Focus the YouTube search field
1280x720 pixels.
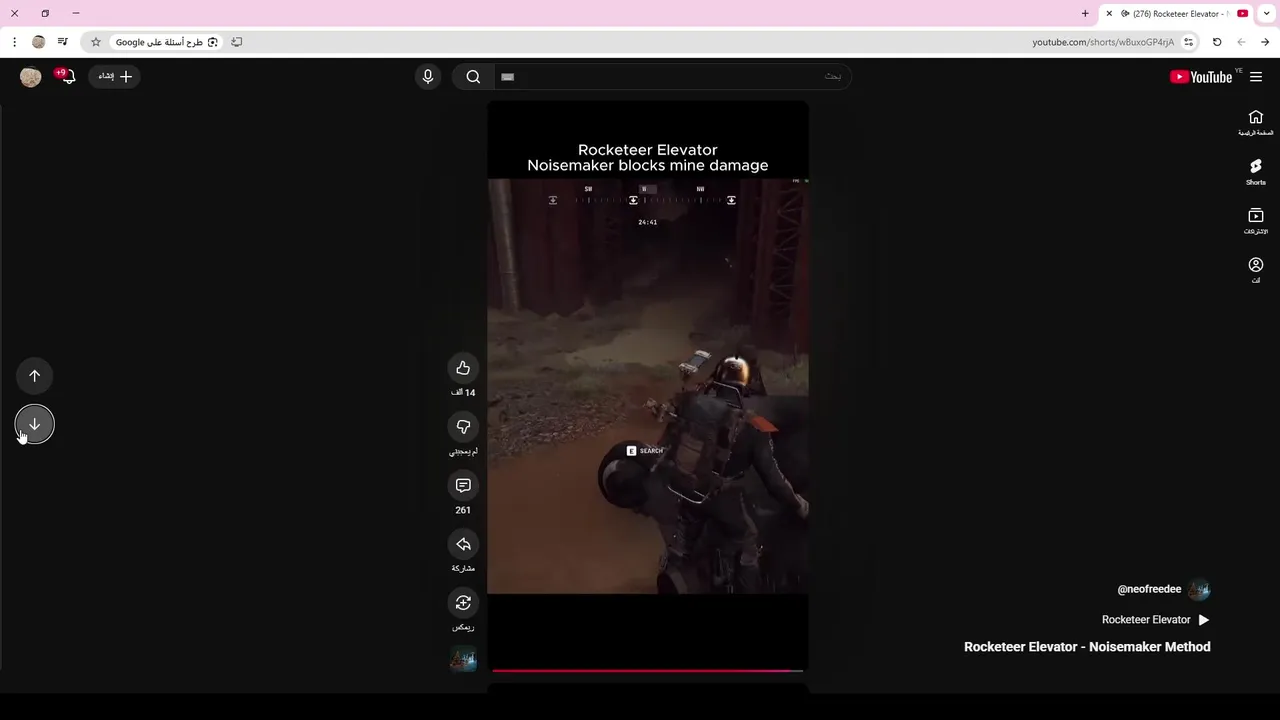671,77
